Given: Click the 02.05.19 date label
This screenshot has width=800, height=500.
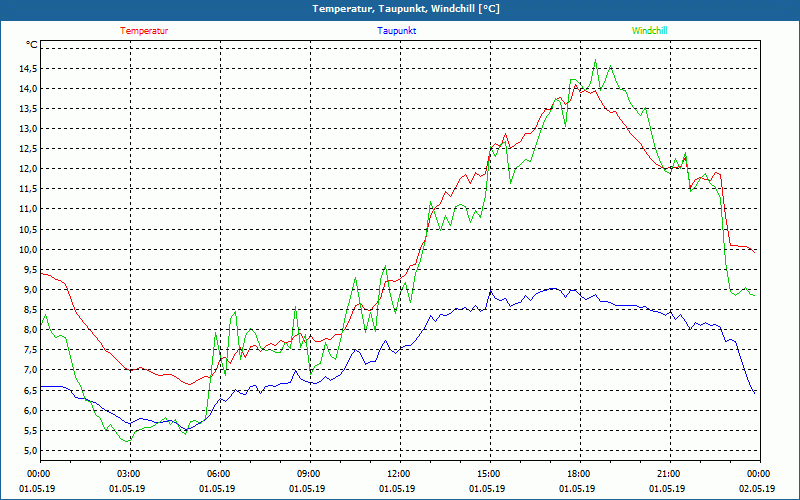Looking at the screenshot, I should point(757,489).
